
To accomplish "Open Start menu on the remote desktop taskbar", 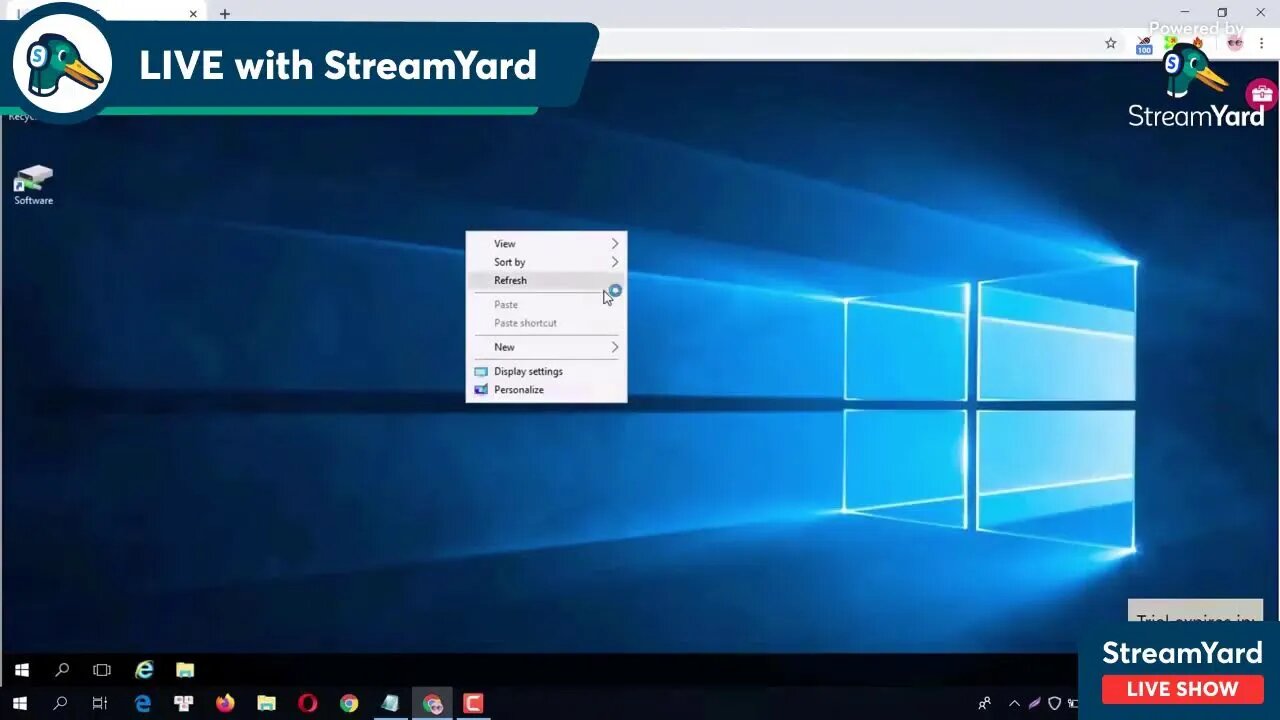I will point(22,670).
